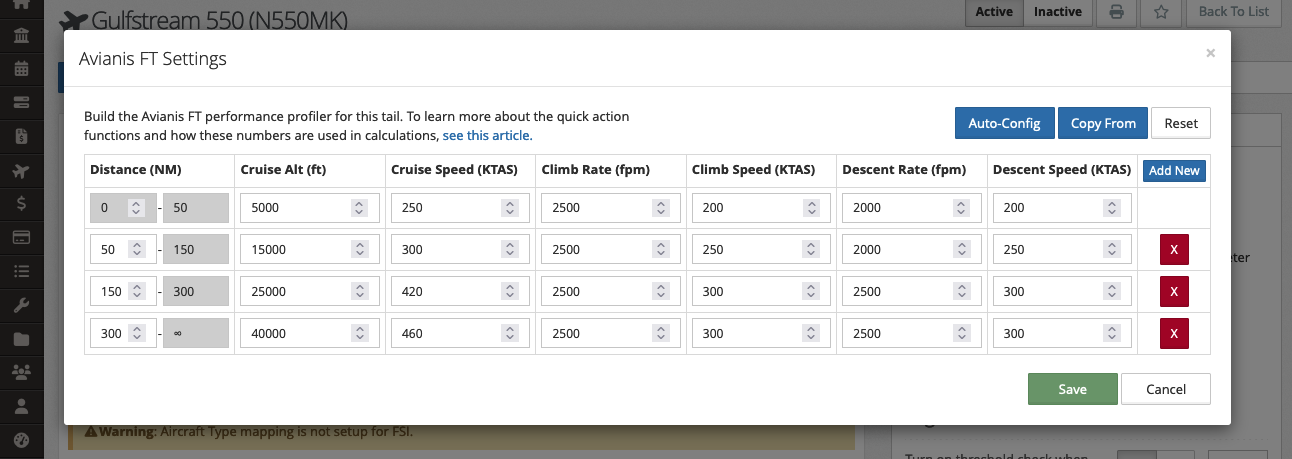This screenshot has width=1292, height=459.
Task: Open the credit card sidebar icon
Action: click(21, 237)
